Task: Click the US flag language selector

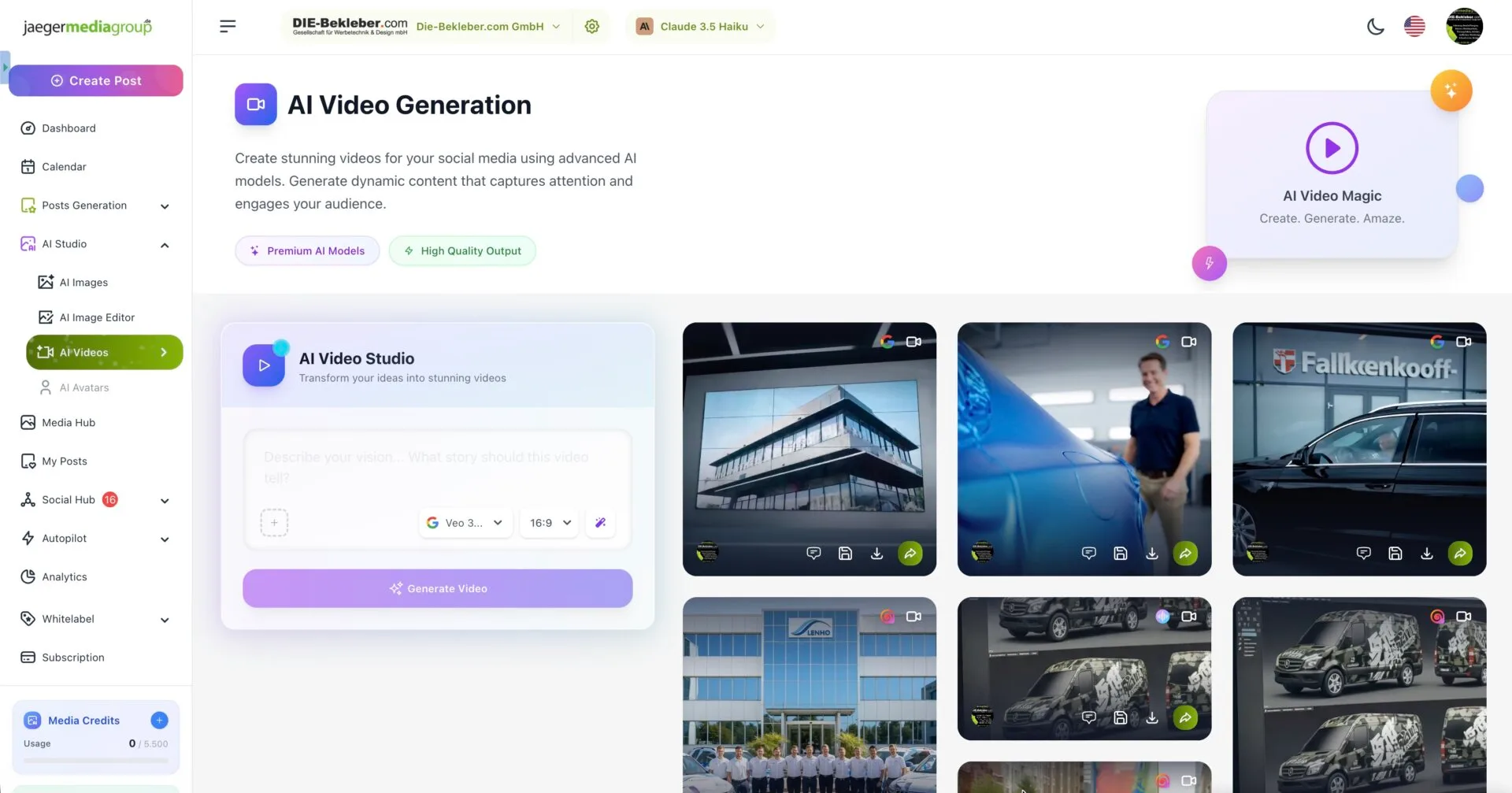Action: tap(1414, 27)
